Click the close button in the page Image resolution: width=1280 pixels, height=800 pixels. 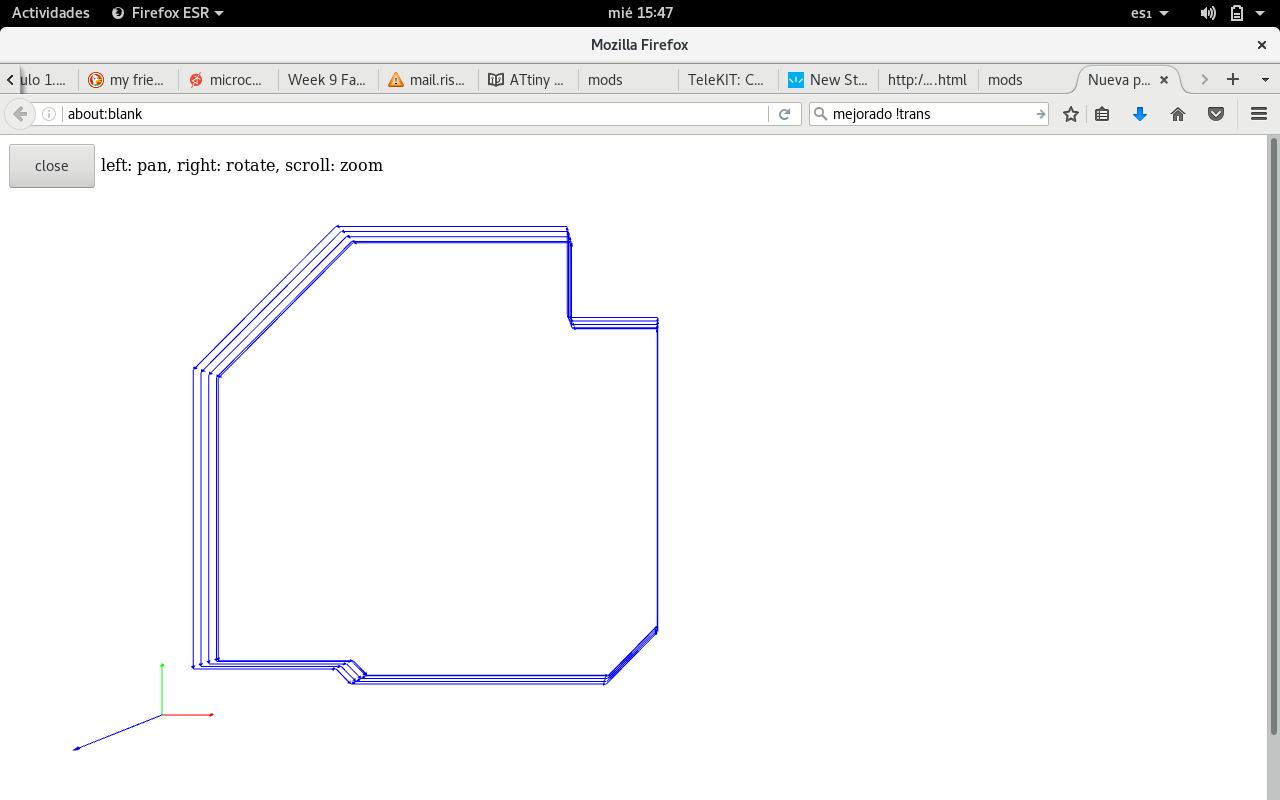coord(52,166)
